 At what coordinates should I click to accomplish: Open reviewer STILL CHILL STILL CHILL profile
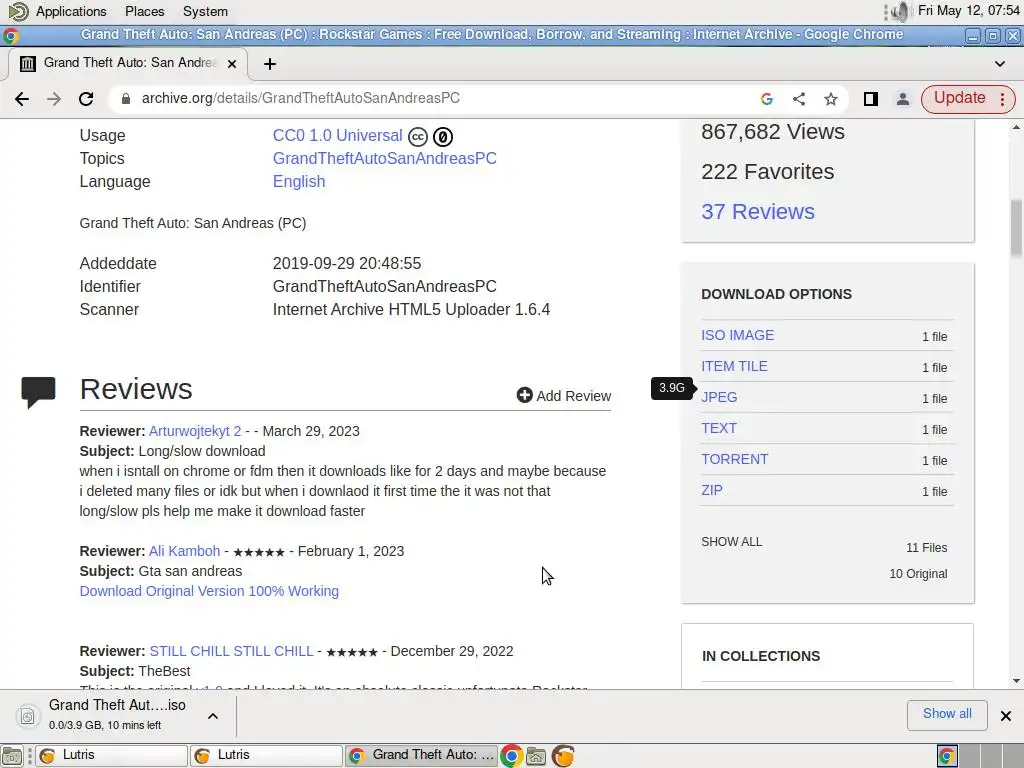(232, 651)
